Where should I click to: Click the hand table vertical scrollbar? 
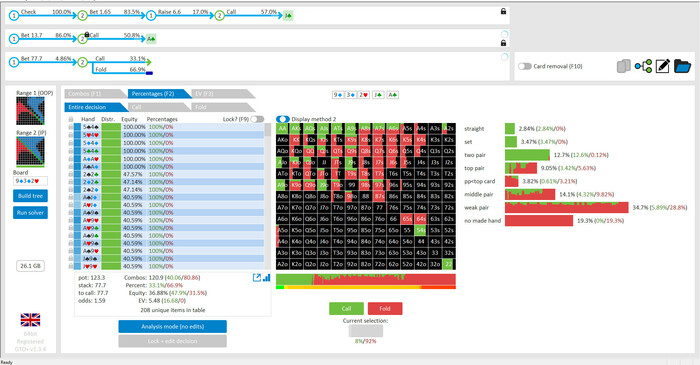268,196
